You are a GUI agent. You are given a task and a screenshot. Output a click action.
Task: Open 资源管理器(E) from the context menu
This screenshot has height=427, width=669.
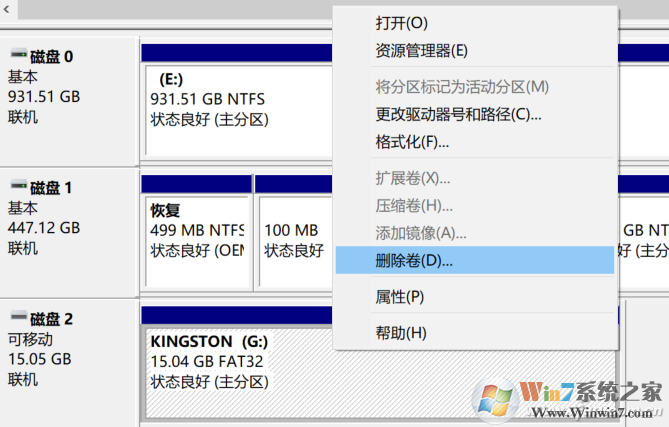[x=421, y=50]
